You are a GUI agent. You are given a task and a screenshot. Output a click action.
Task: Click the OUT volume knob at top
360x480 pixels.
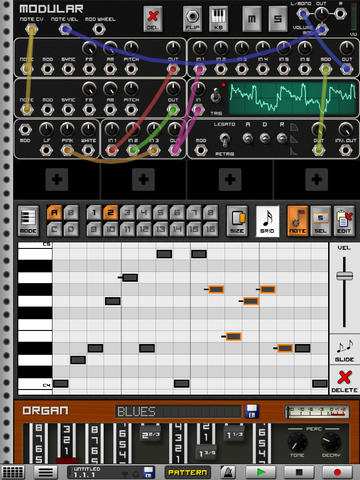[x=321, y=14]
